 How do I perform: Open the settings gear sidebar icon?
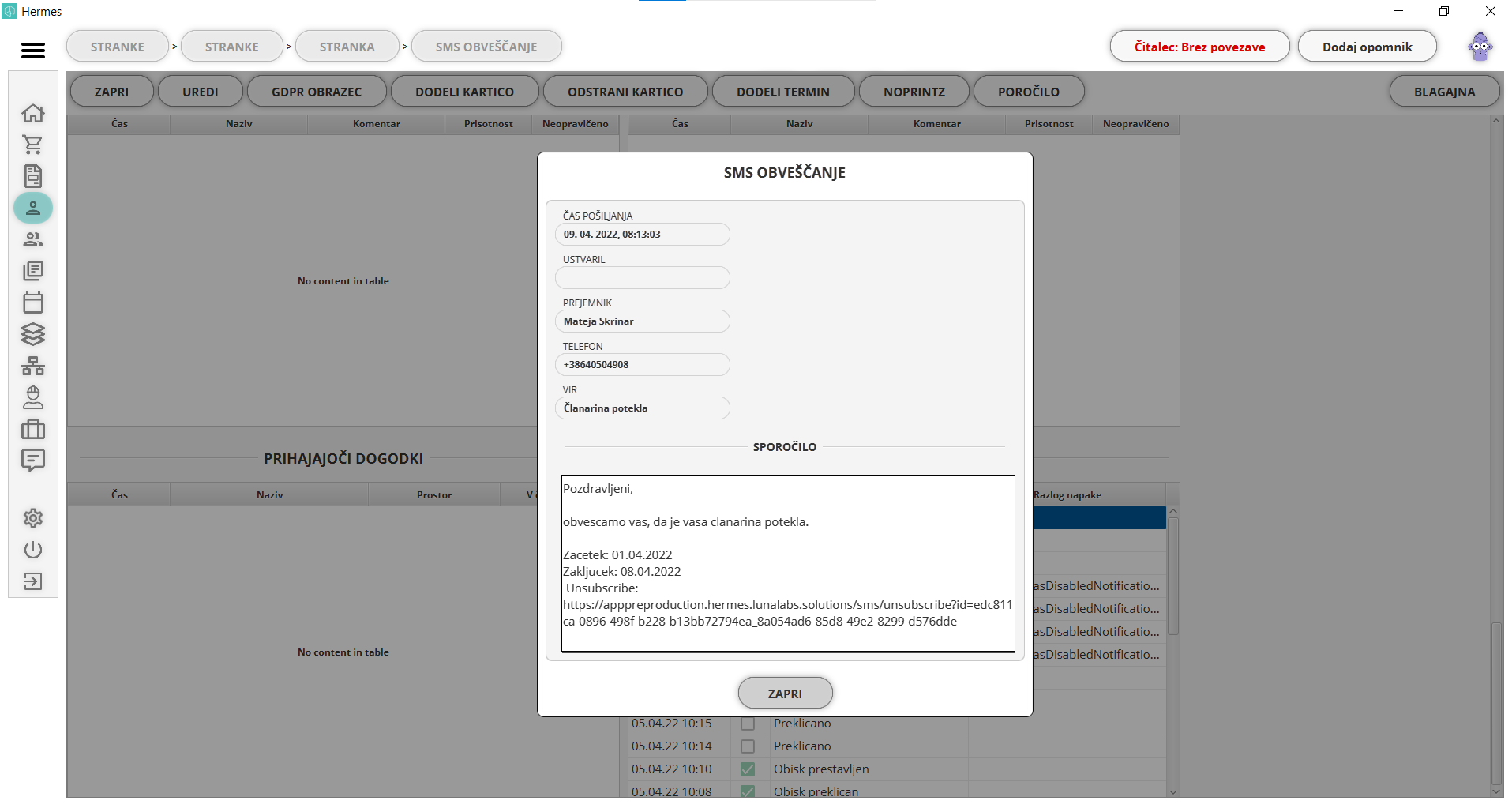[x=33, y=518]
